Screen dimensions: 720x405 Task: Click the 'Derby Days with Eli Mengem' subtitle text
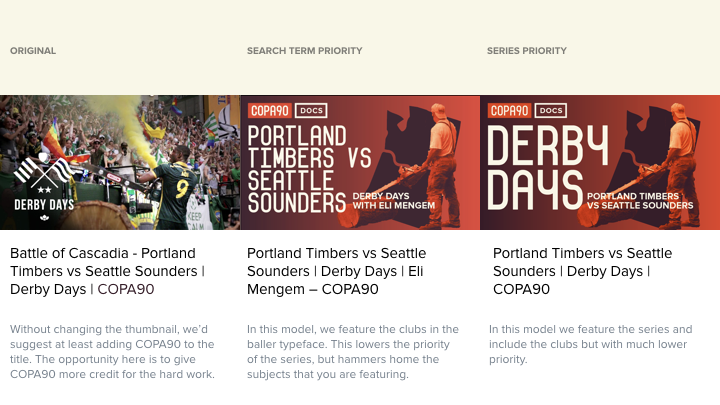[394, 201]
